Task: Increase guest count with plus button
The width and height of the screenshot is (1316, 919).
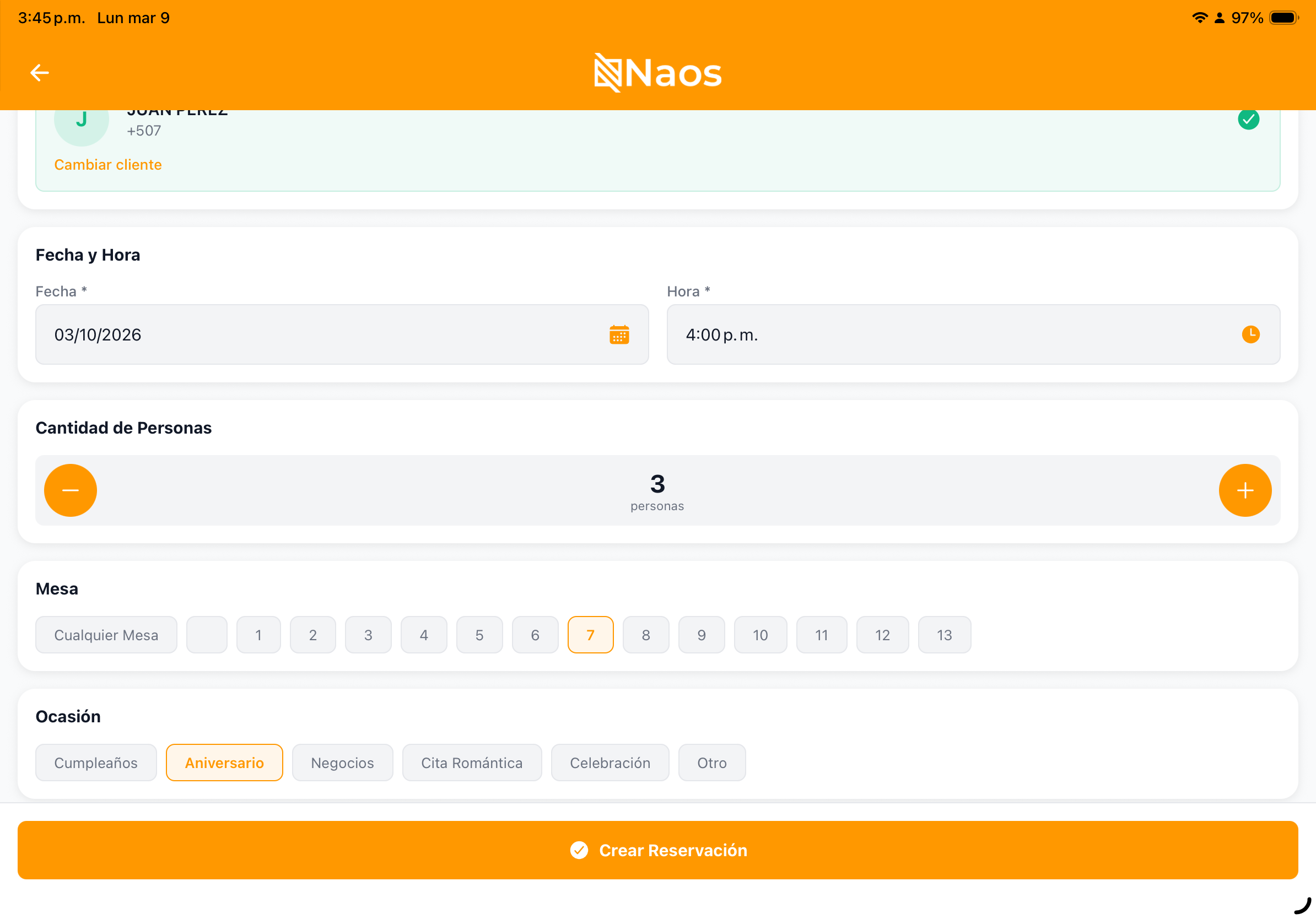Action: coord(1245,490)
